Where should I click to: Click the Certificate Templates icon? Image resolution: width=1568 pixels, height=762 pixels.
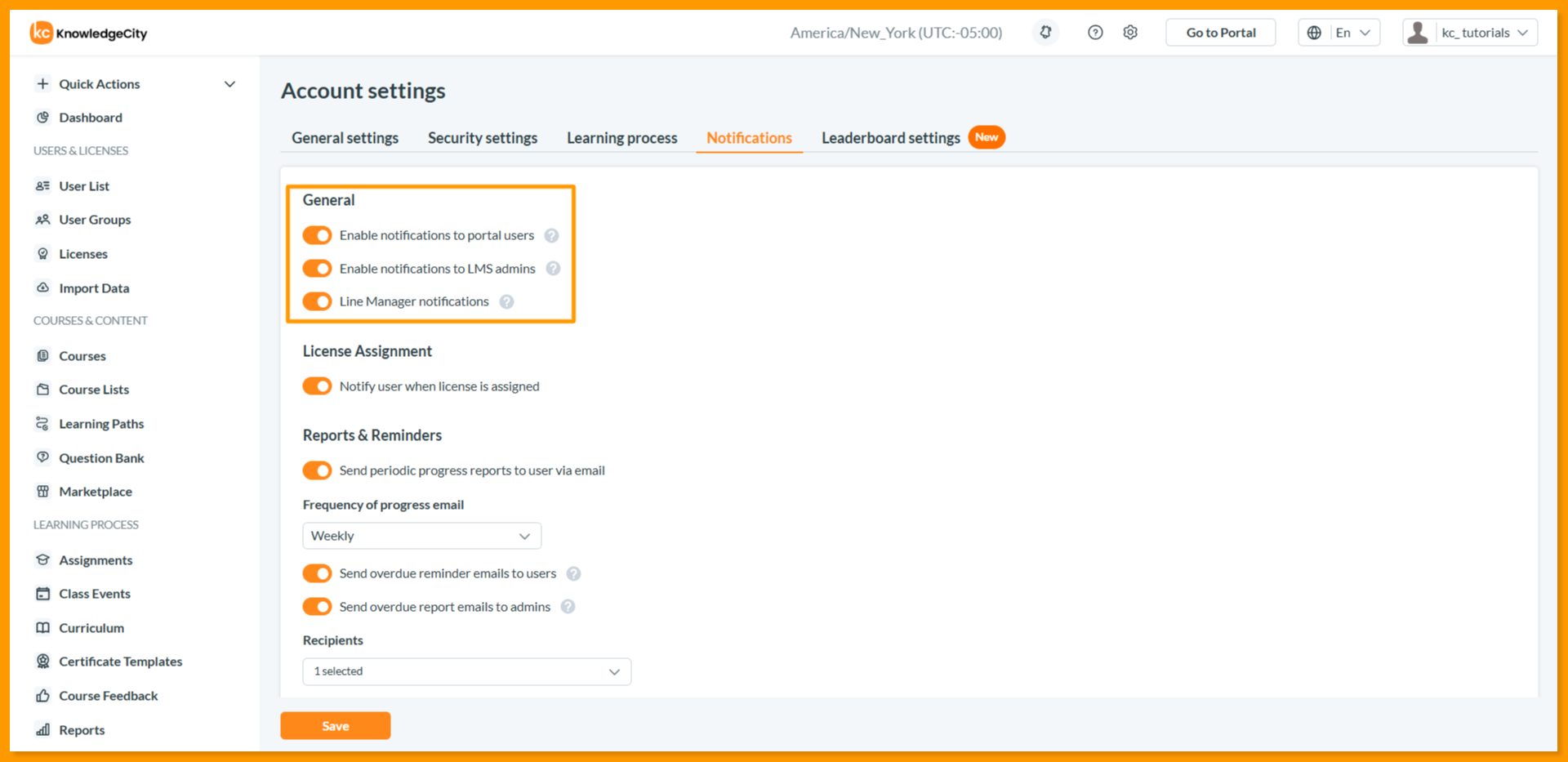43,662
